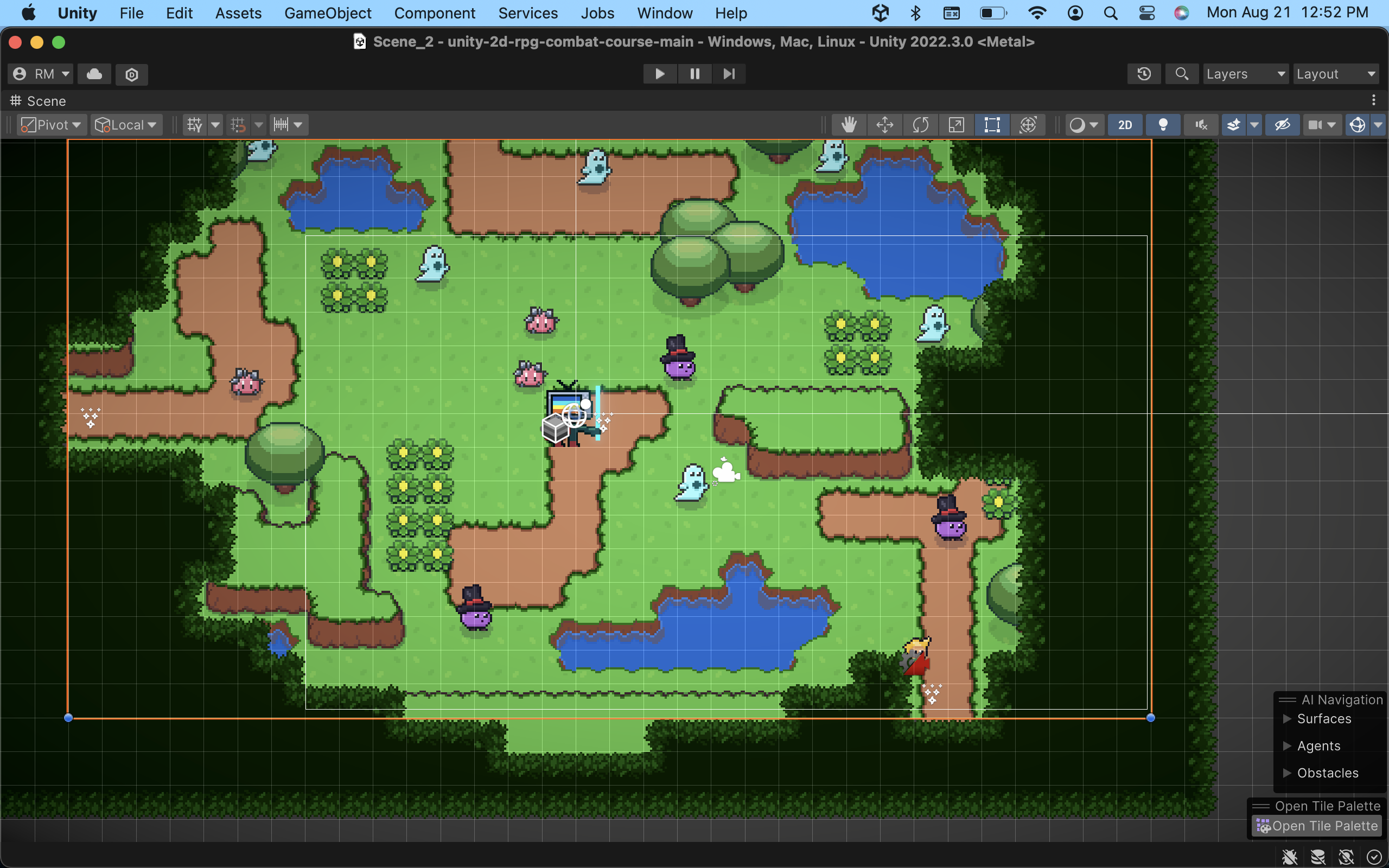Toggle scene lighting with the bulb icon
The width and height of the screenshot is (1389, 868).
[1163, 125]
